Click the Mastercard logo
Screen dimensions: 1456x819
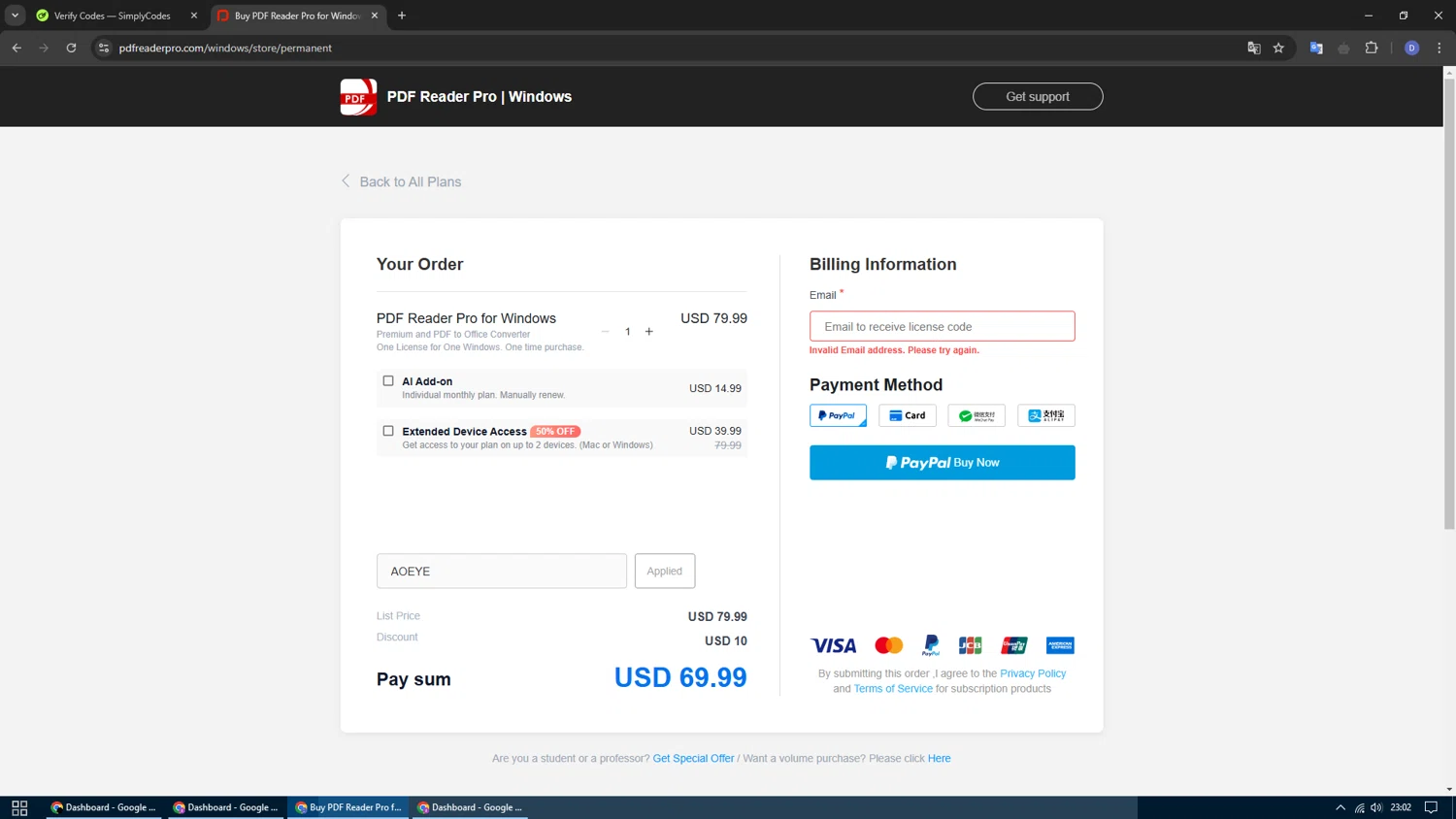pos(889,645)
